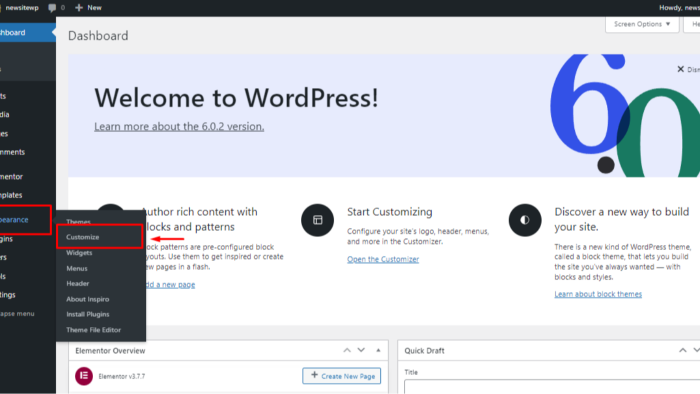Click the Dashboard sidebar item
700x394 pixels.
coord(28,33)
